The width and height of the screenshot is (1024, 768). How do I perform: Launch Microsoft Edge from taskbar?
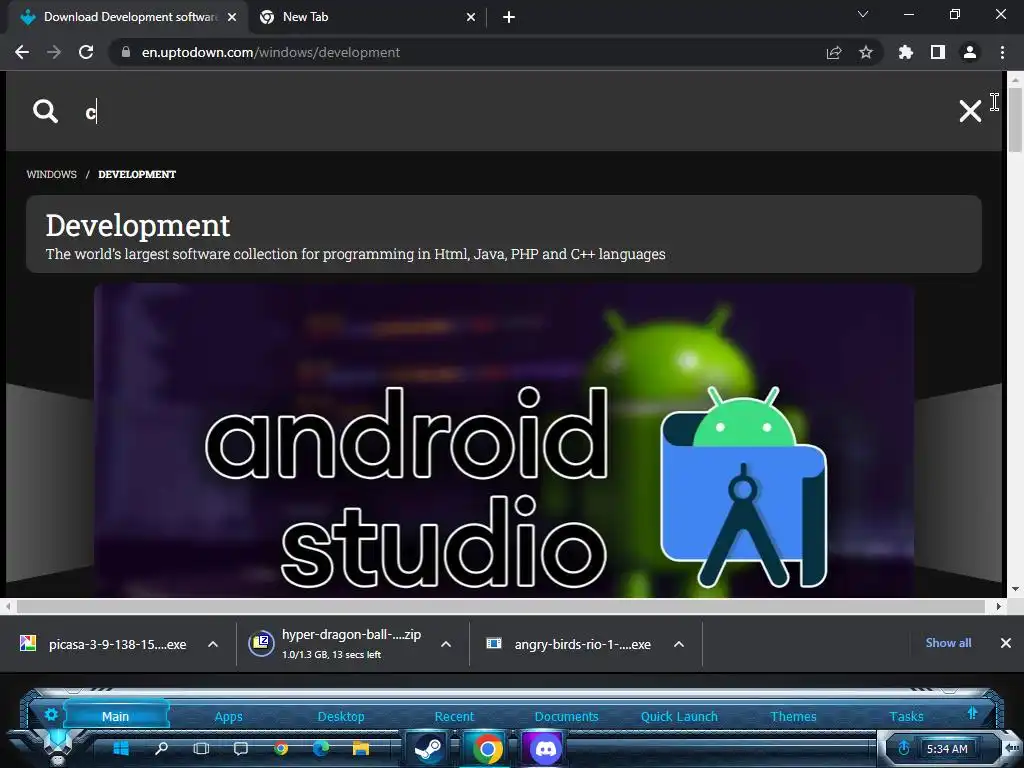tap(321, 748)
